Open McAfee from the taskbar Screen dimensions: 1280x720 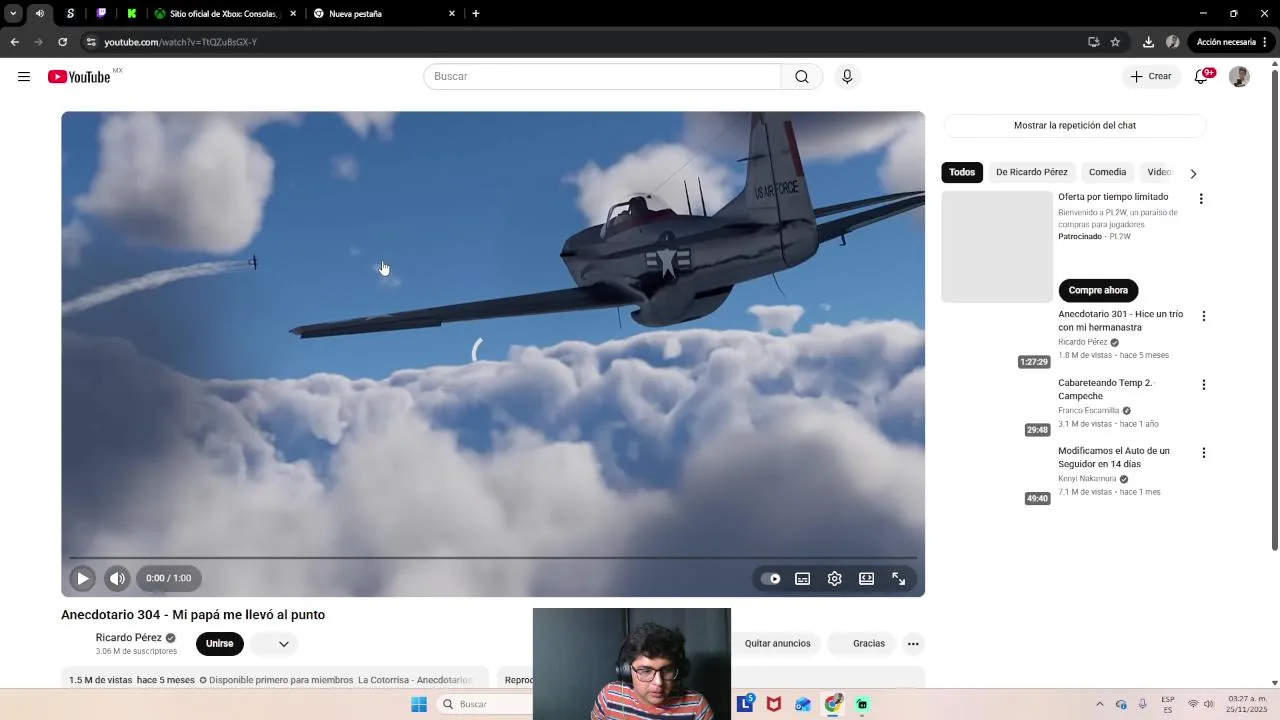pos(774,704)
